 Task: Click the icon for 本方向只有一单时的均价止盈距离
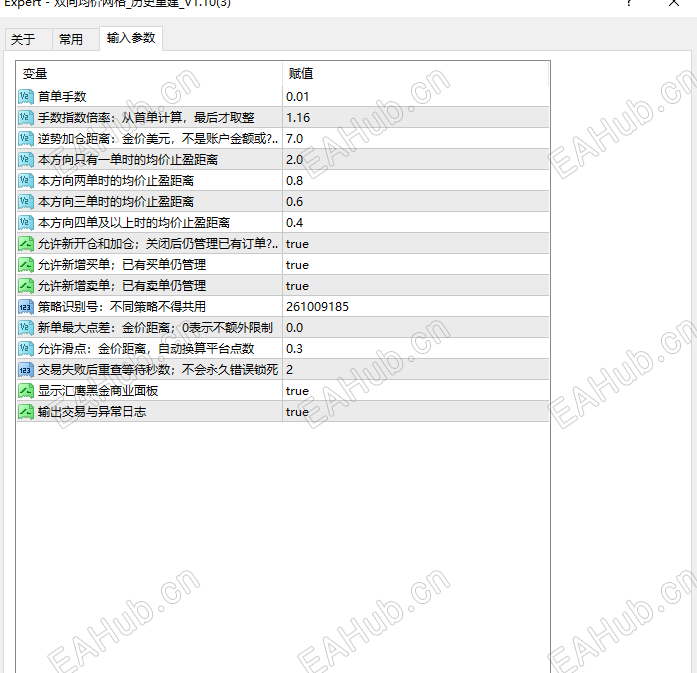[26, 160]
